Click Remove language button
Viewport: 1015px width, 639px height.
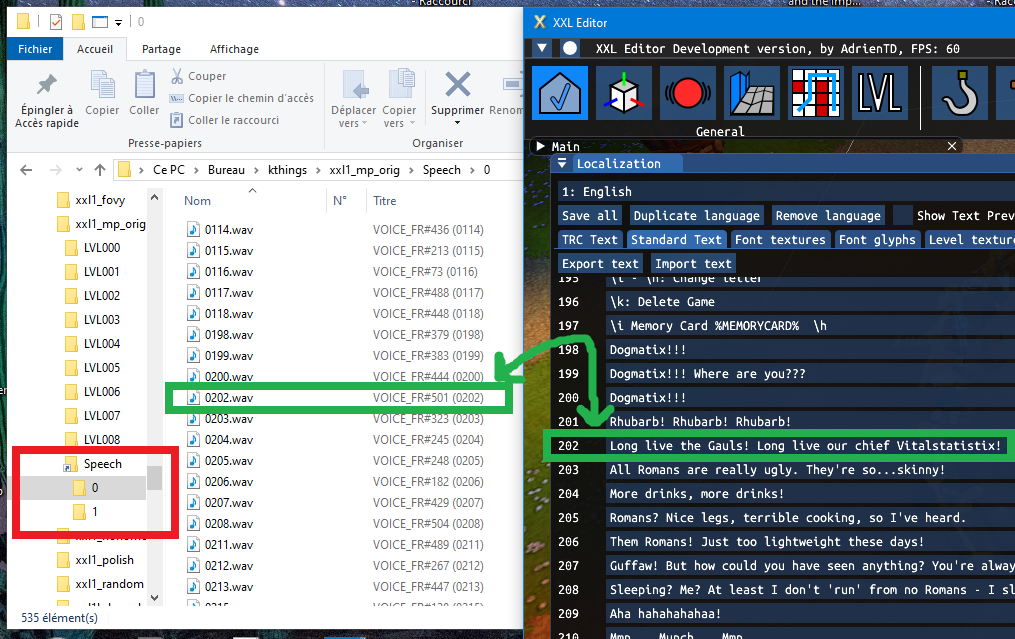(828, 216)
